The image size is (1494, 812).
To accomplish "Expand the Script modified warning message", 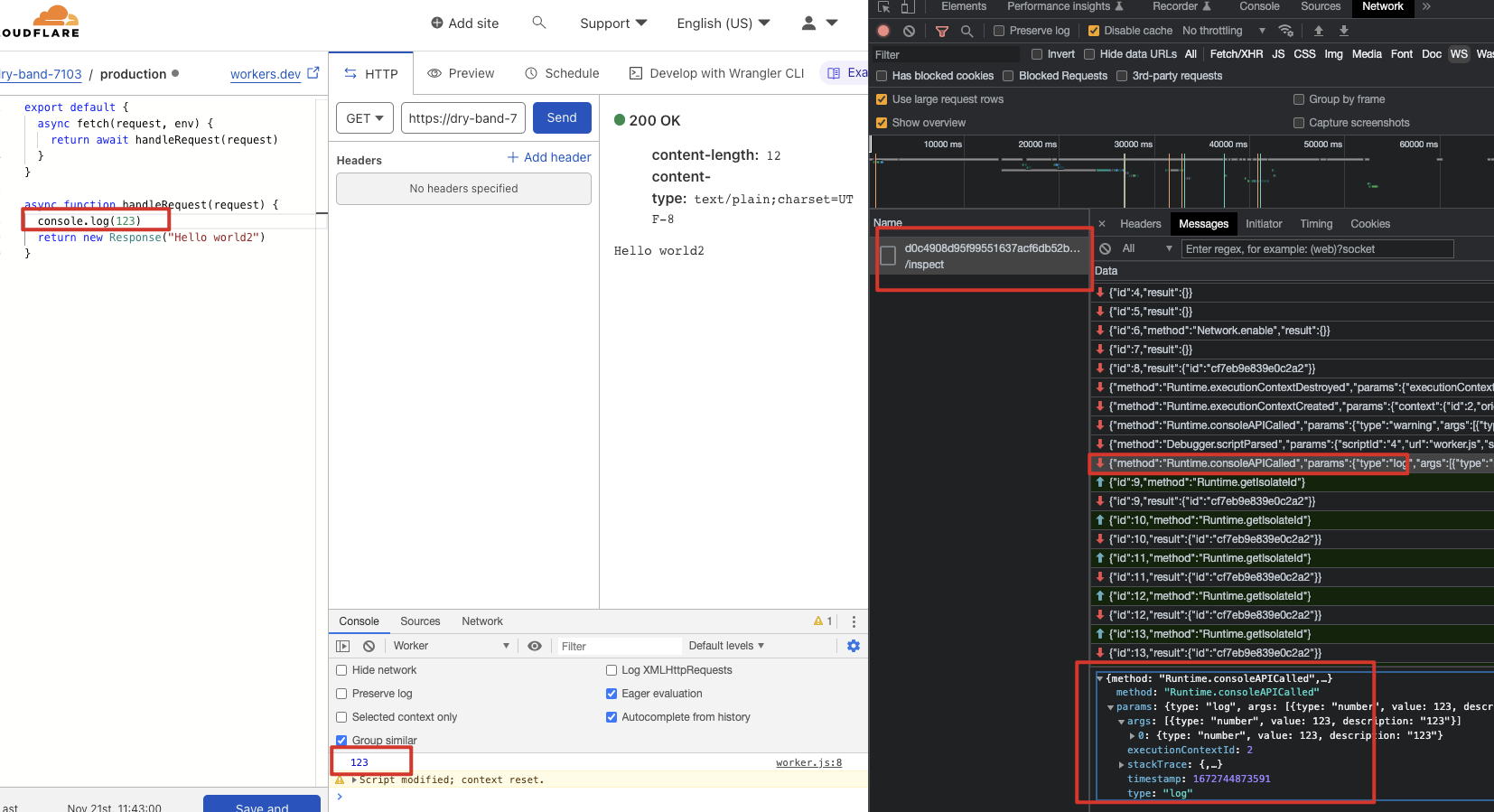I will coord(354,779).
